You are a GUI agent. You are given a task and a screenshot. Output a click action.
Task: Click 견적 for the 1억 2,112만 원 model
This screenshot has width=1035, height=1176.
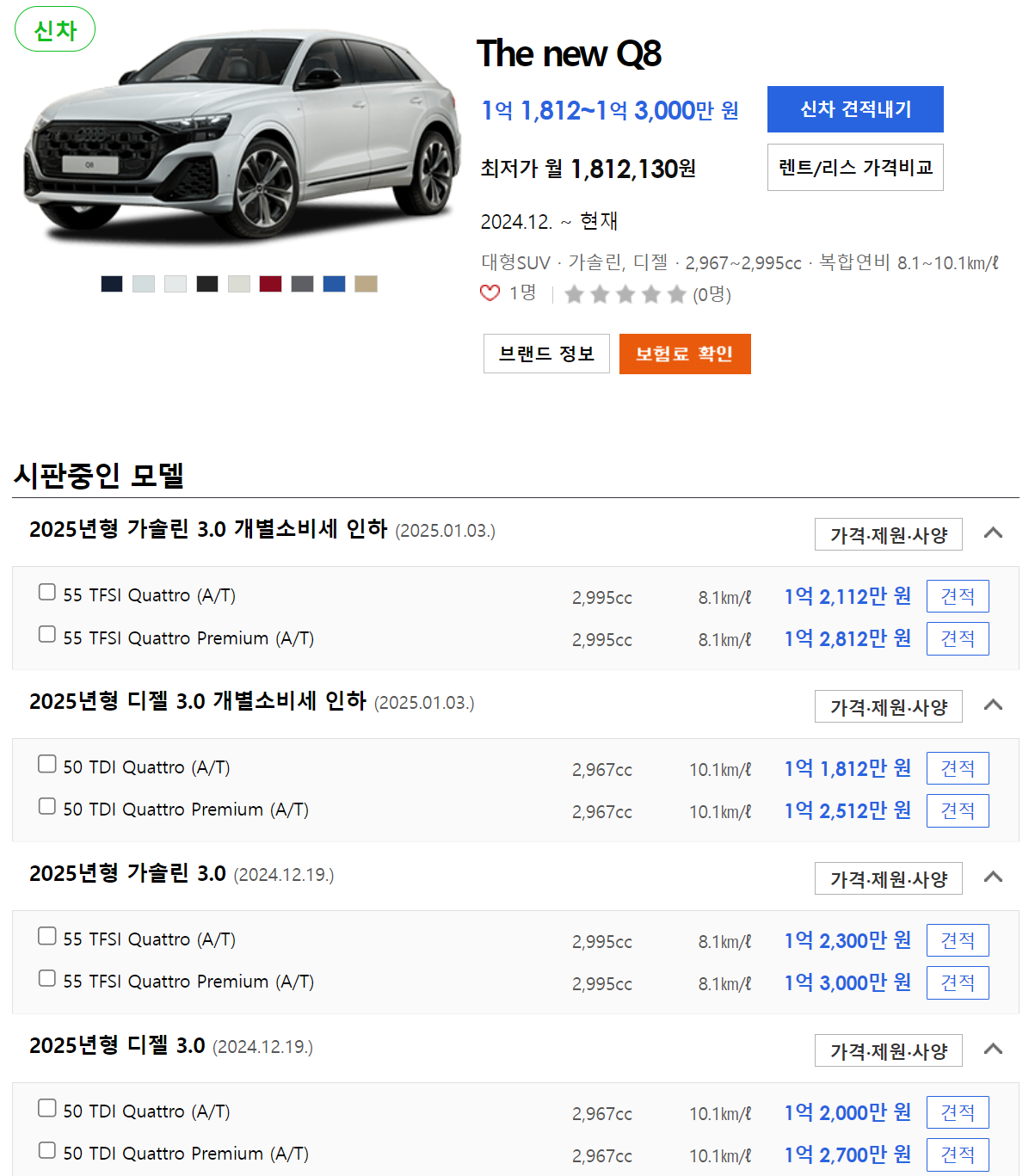(958, 596)
